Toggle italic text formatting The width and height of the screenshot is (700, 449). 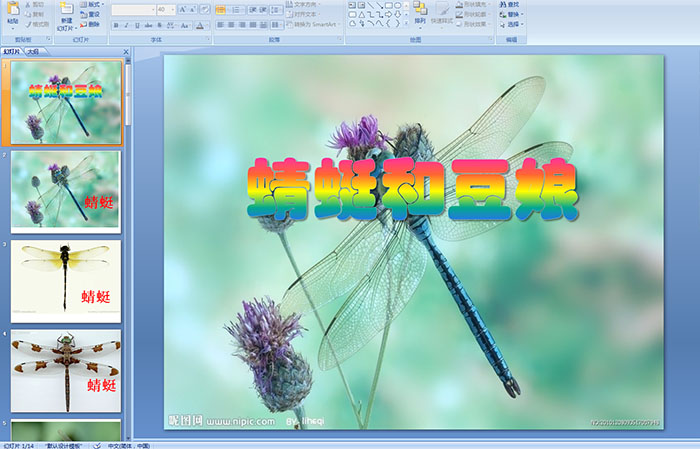(124, 24)
